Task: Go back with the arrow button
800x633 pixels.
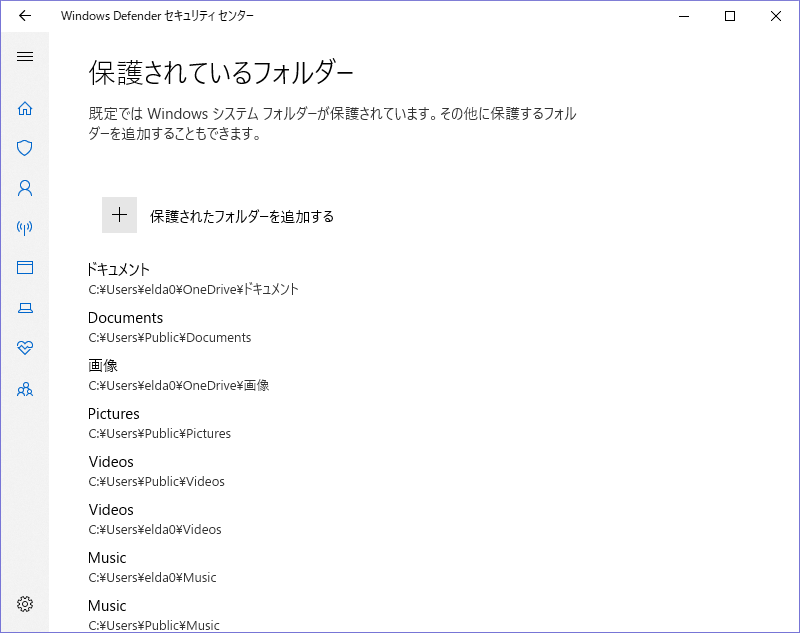Action: pos(24,16)
